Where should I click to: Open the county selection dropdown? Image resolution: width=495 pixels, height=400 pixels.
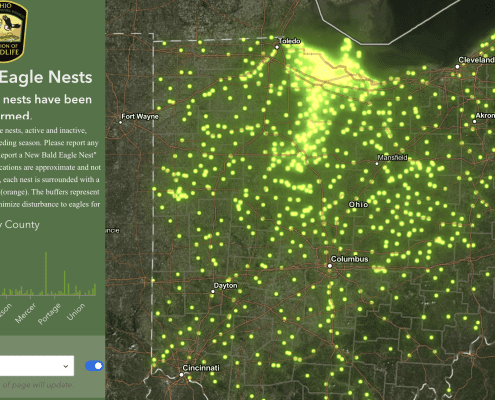[37, 366]
